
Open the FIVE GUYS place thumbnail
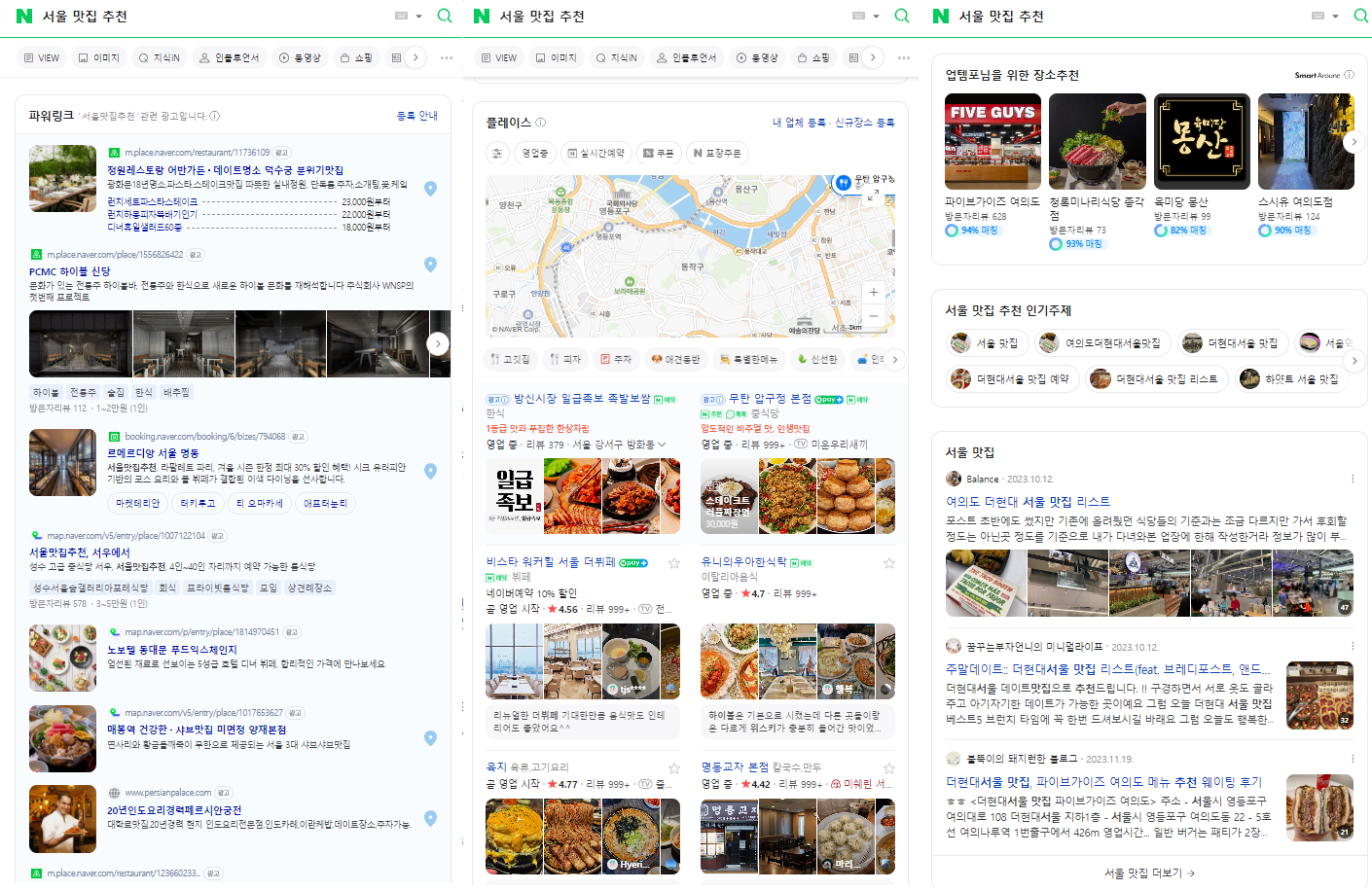(x=993, y=142)
